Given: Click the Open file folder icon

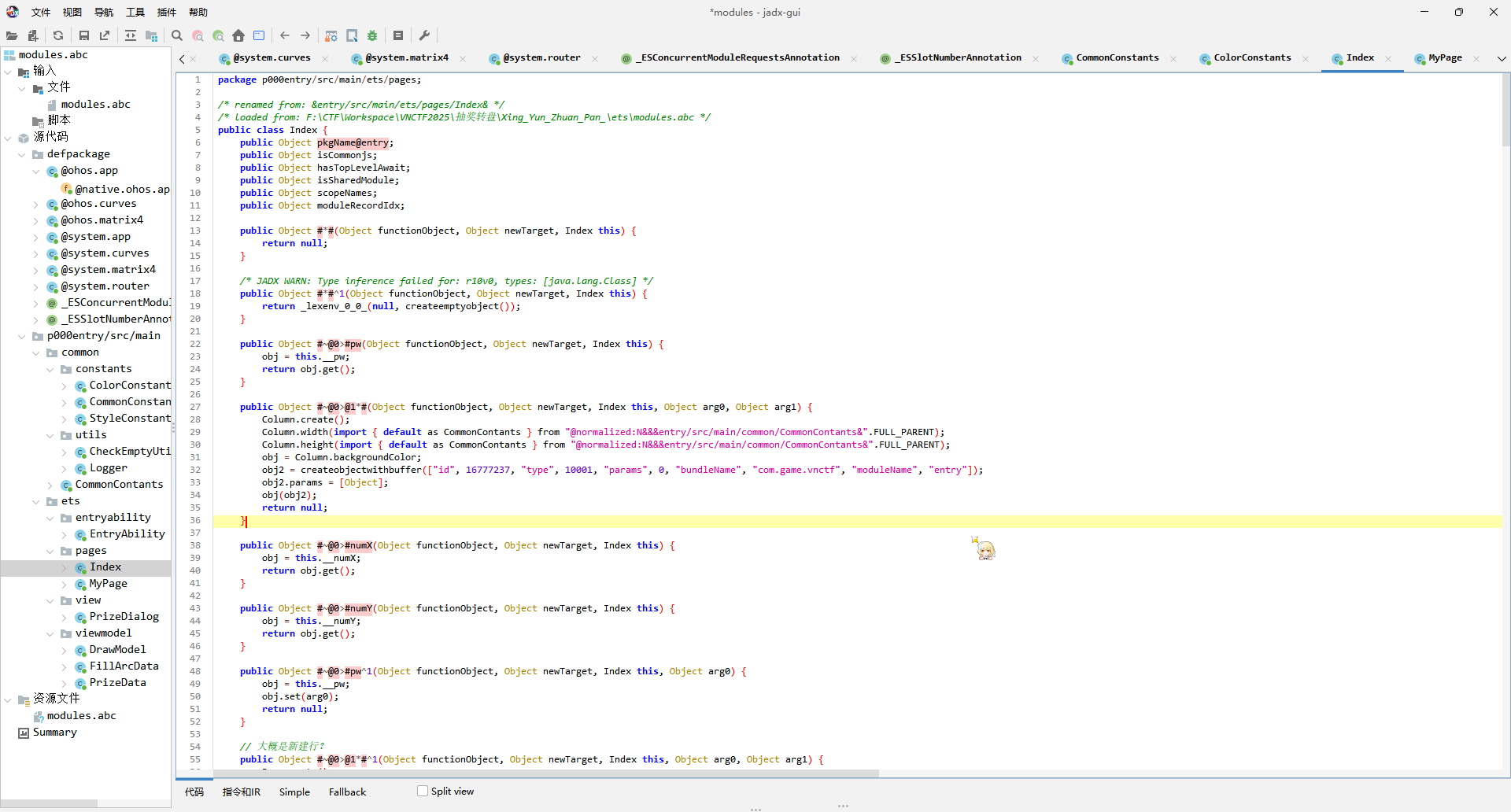Looking at the screenshot, I should click(x=12, y=35).
